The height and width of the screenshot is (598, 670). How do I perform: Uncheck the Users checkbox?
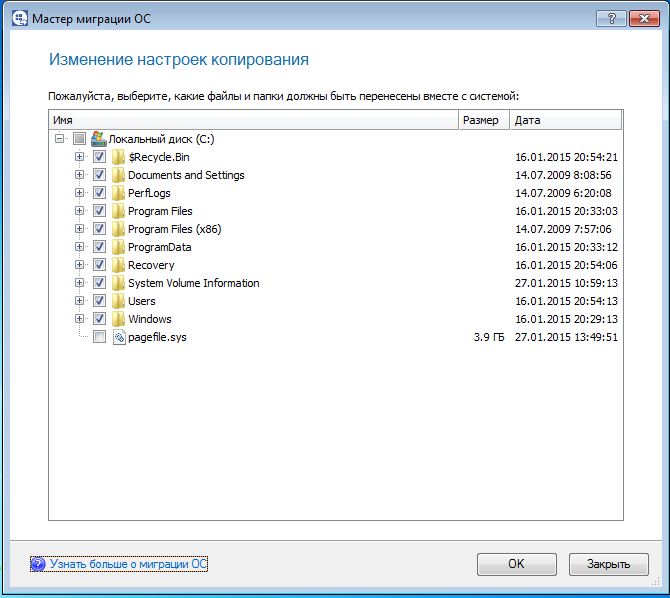[x=99, y=300]
